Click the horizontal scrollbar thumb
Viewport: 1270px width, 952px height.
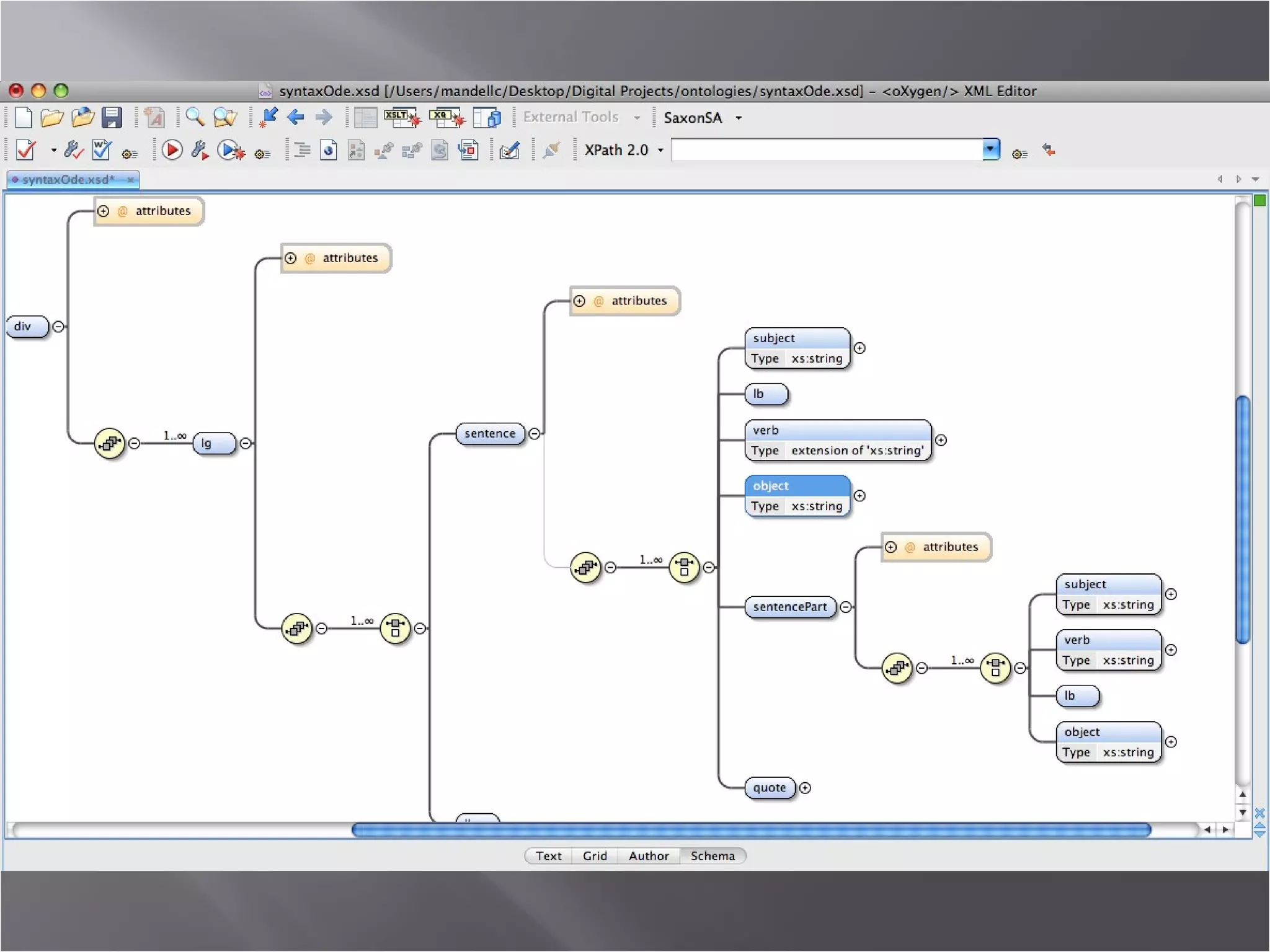tap(750, 830)
